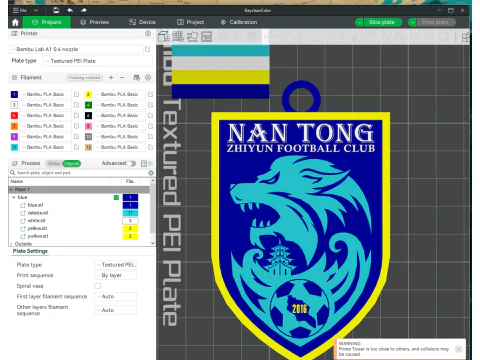This screenshot has width=480, height=360.
Task: Click the part icon beside celeste.stl
Action: (23, 213)
